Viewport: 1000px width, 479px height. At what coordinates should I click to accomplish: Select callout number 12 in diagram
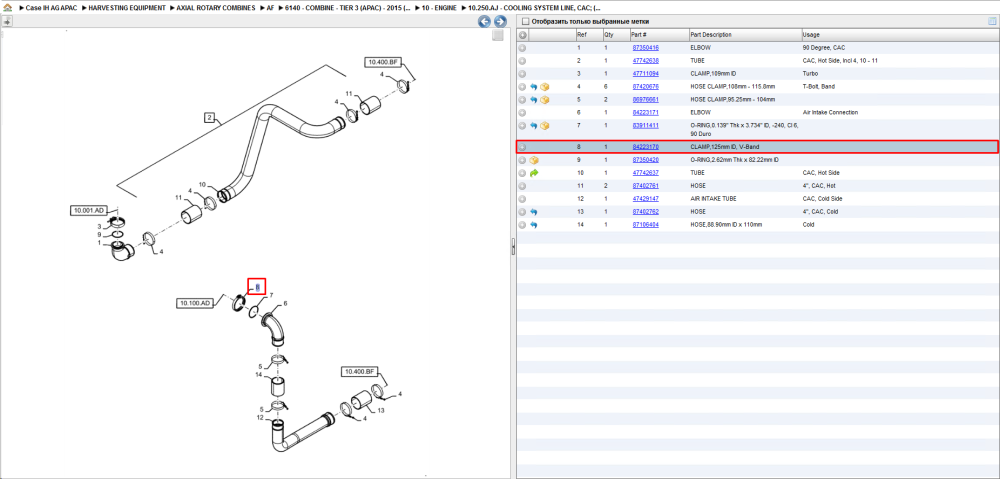(260, 418)
